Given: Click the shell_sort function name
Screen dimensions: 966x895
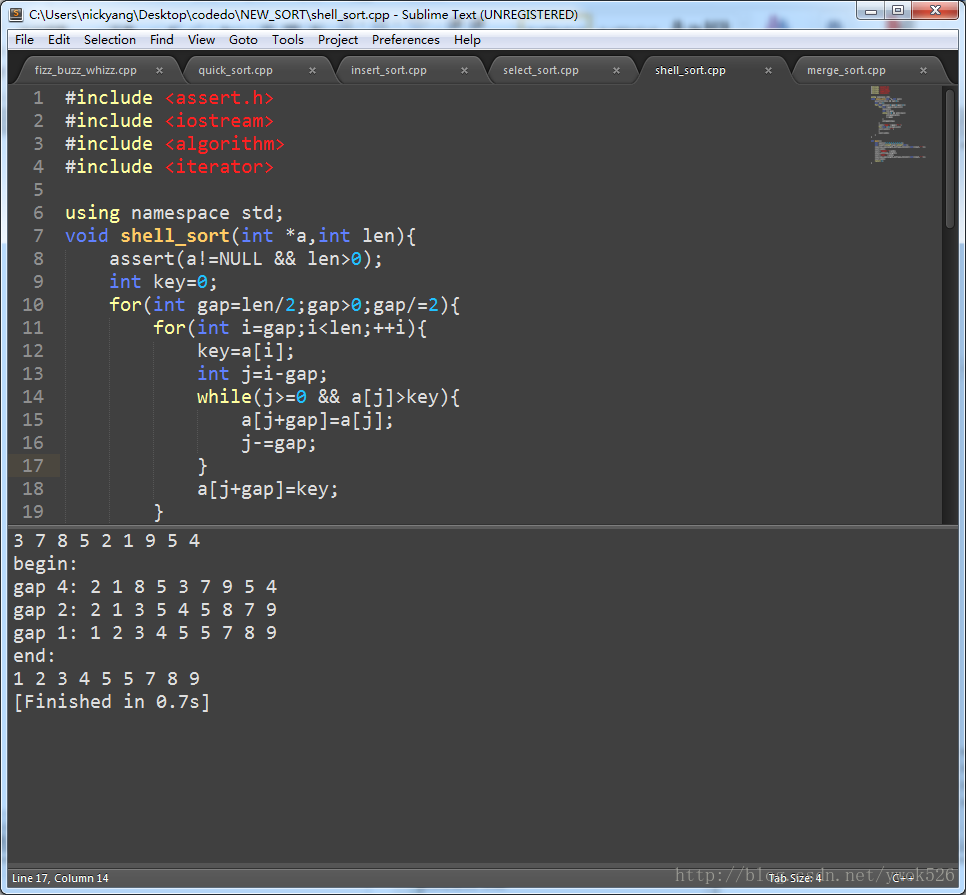Looking at the screenshot, I should point(175,236).
